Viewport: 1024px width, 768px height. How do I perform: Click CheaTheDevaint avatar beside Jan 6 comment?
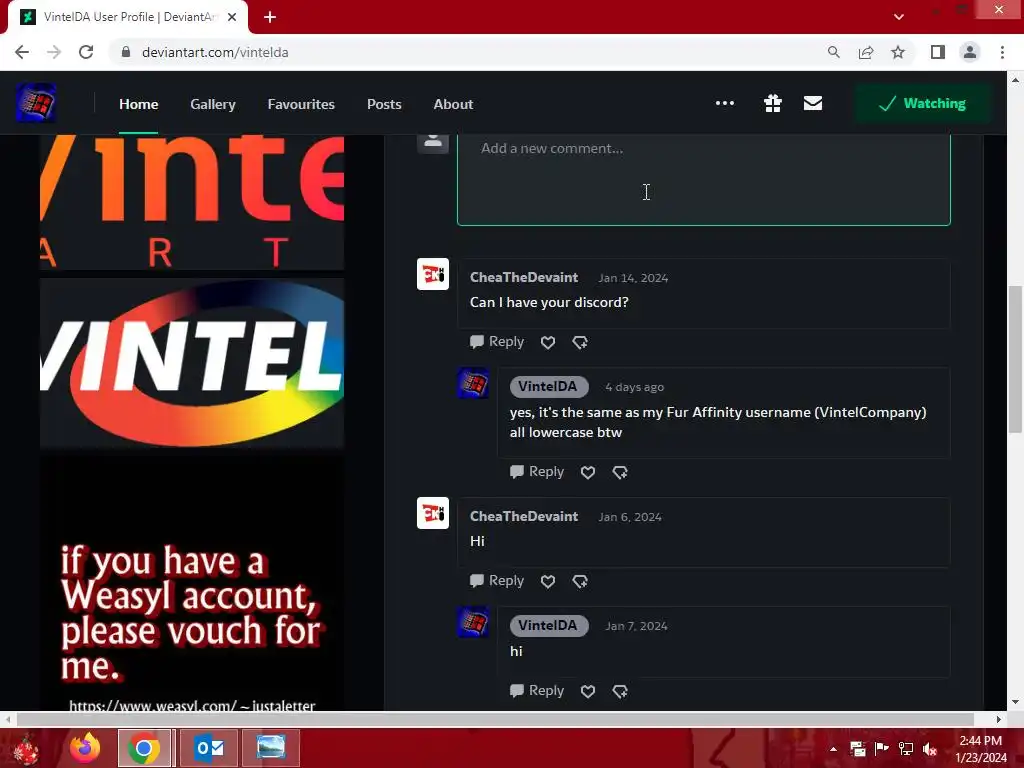[x=433, y=513]
